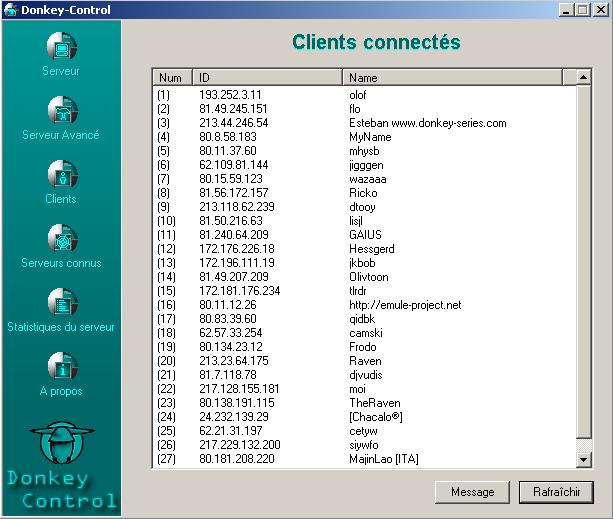This screenshot has width=613, height=519.
Task: Select client cetyw
Action: (x=364, y=431)
